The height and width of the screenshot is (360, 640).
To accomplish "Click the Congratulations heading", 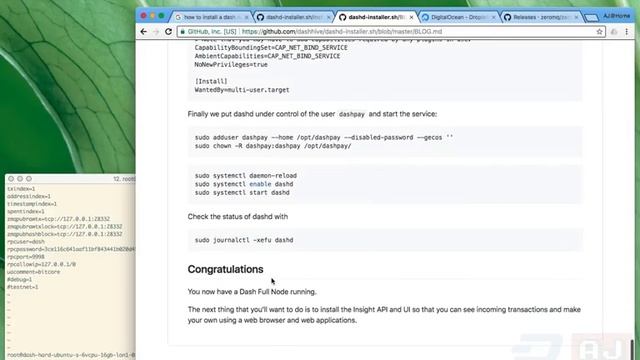I will pyautogui.click(x=225, y=269).
